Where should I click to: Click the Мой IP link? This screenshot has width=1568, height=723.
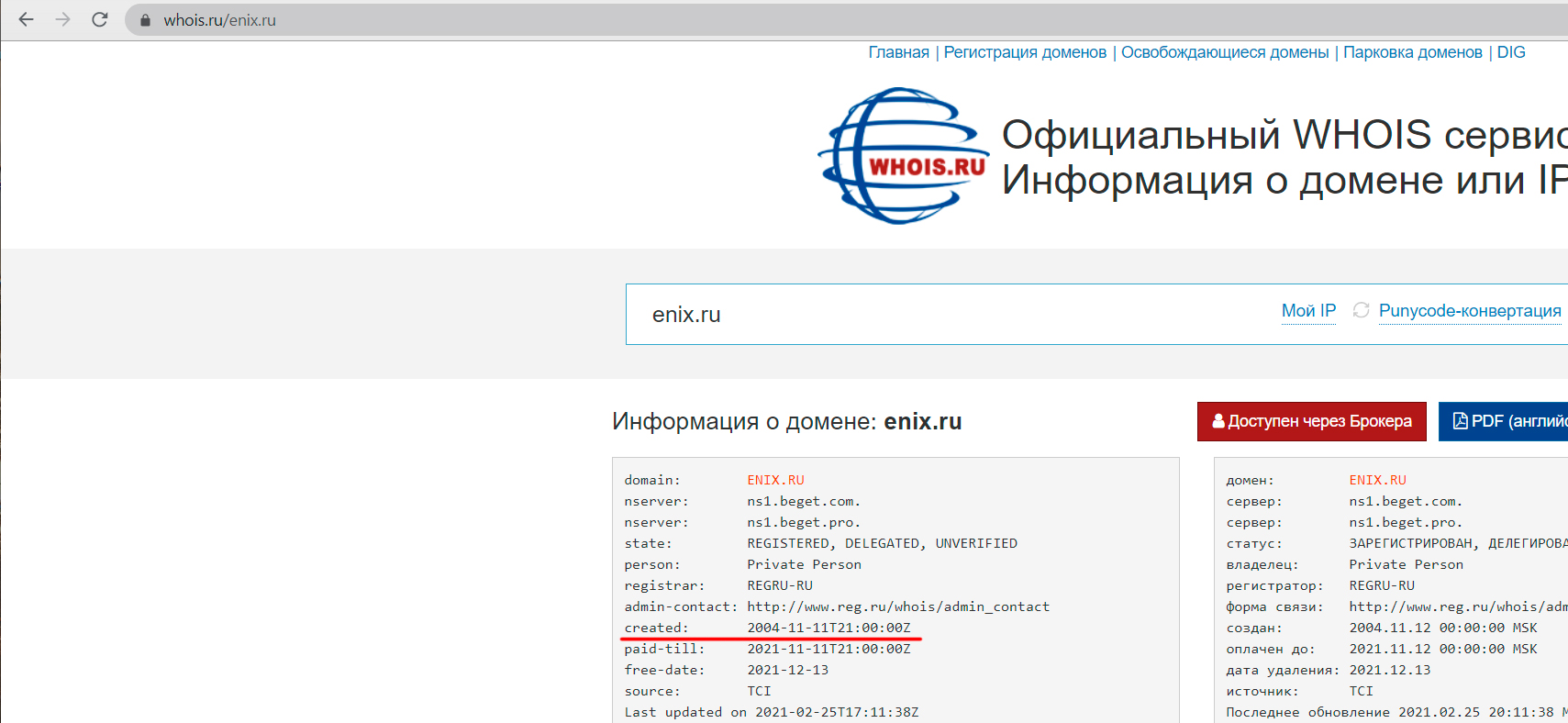tap(1308, 311)
